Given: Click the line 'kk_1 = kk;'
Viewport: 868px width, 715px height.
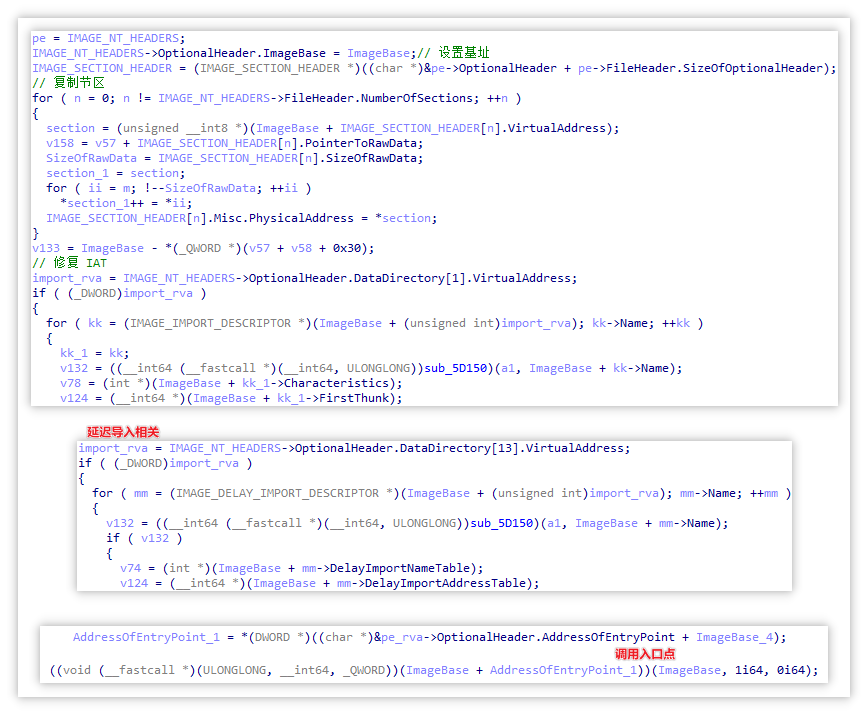Looking at the screenshot, I should click(x=95, y=353).
